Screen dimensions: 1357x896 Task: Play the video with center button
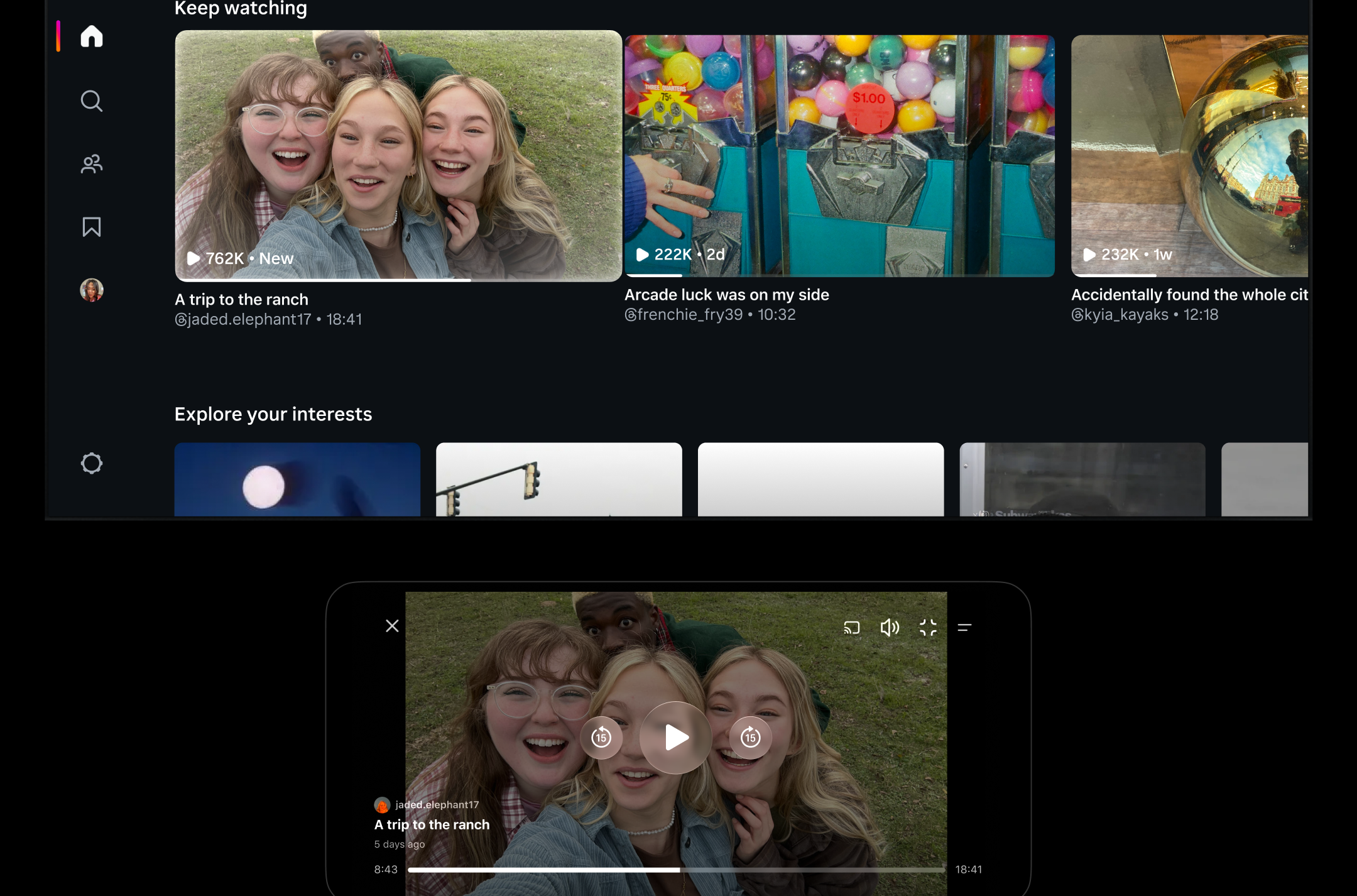pyautogui.click(x=675, y=738)
